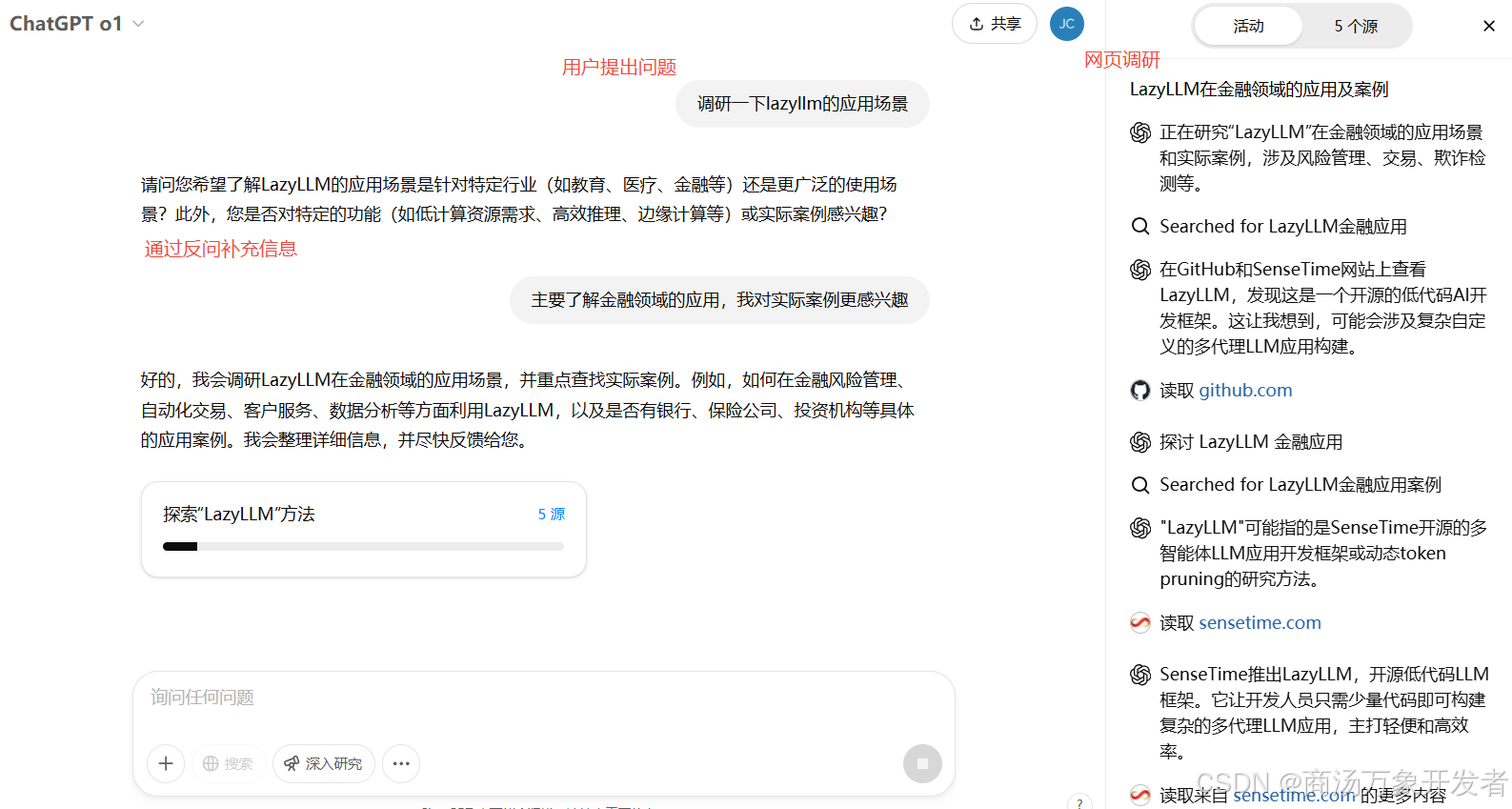Click the GitHub icon beside 读取 github.com
1512x809 pixels.
(x=1140, y=390)
